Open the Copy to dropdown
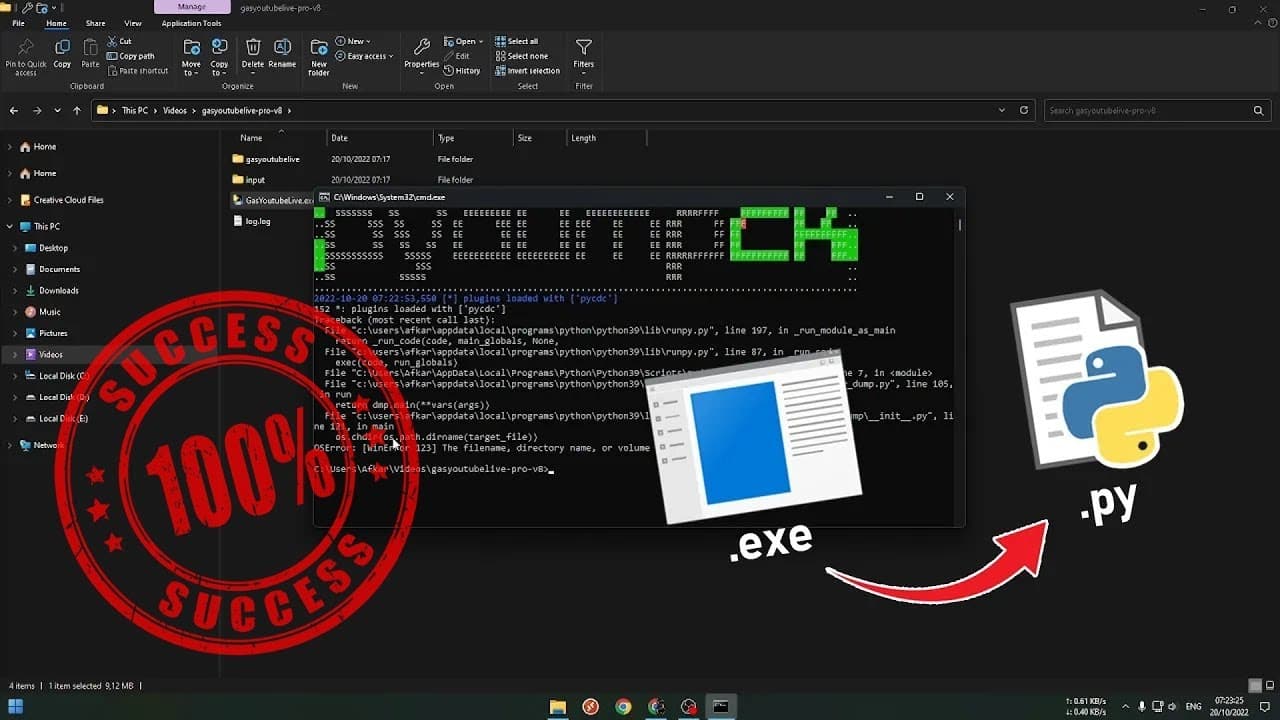The width and height of the screenshot is (1280, 720). 219,58
